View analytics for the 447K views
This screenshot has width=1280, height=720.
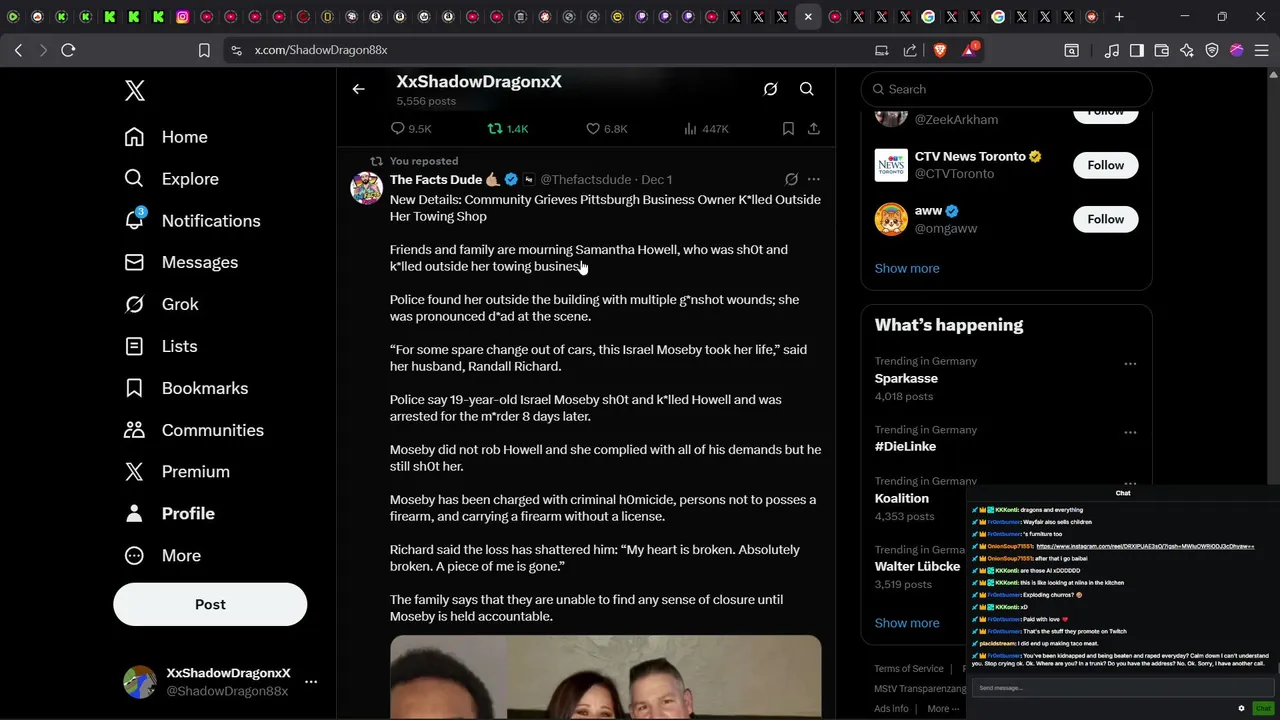click(x=706, y=129)
